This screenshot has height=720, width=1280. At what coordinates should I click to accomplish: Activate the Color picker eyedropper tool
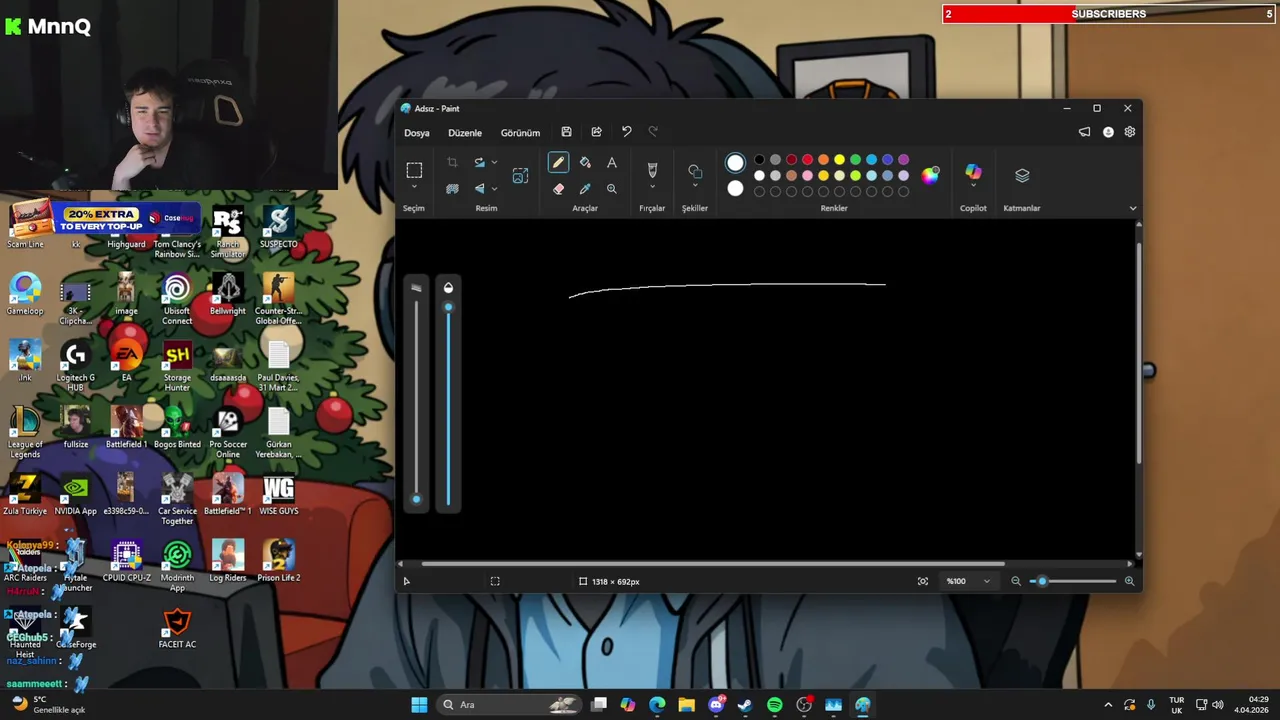(x=585, y=189)
